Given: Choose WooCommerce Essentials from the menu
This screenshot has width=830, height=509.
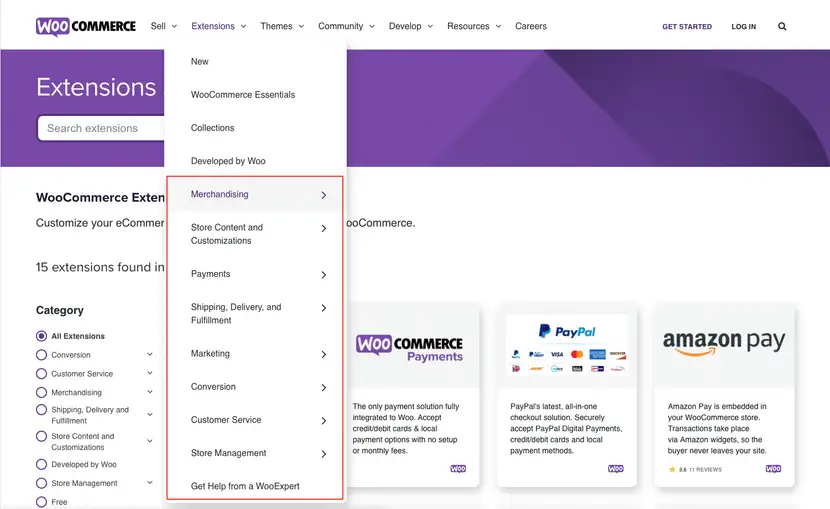Looking at the screenshot, I should [x=243, y=95].
